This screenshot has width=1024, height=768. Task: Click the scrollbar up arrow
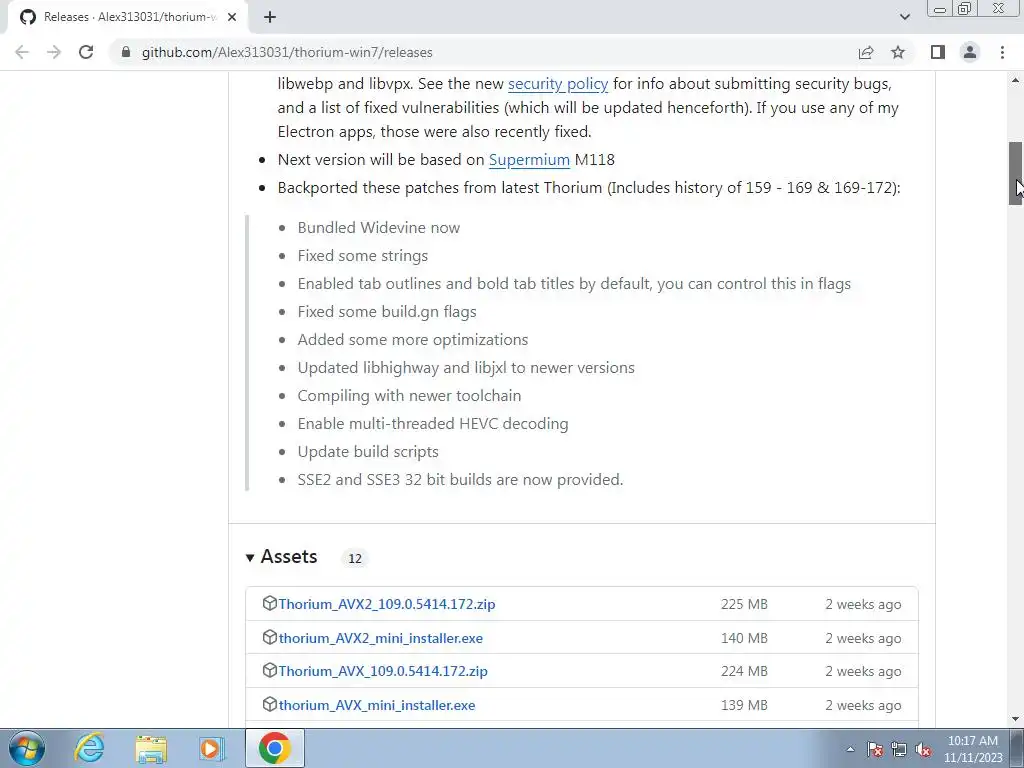tap(1015, 80)
